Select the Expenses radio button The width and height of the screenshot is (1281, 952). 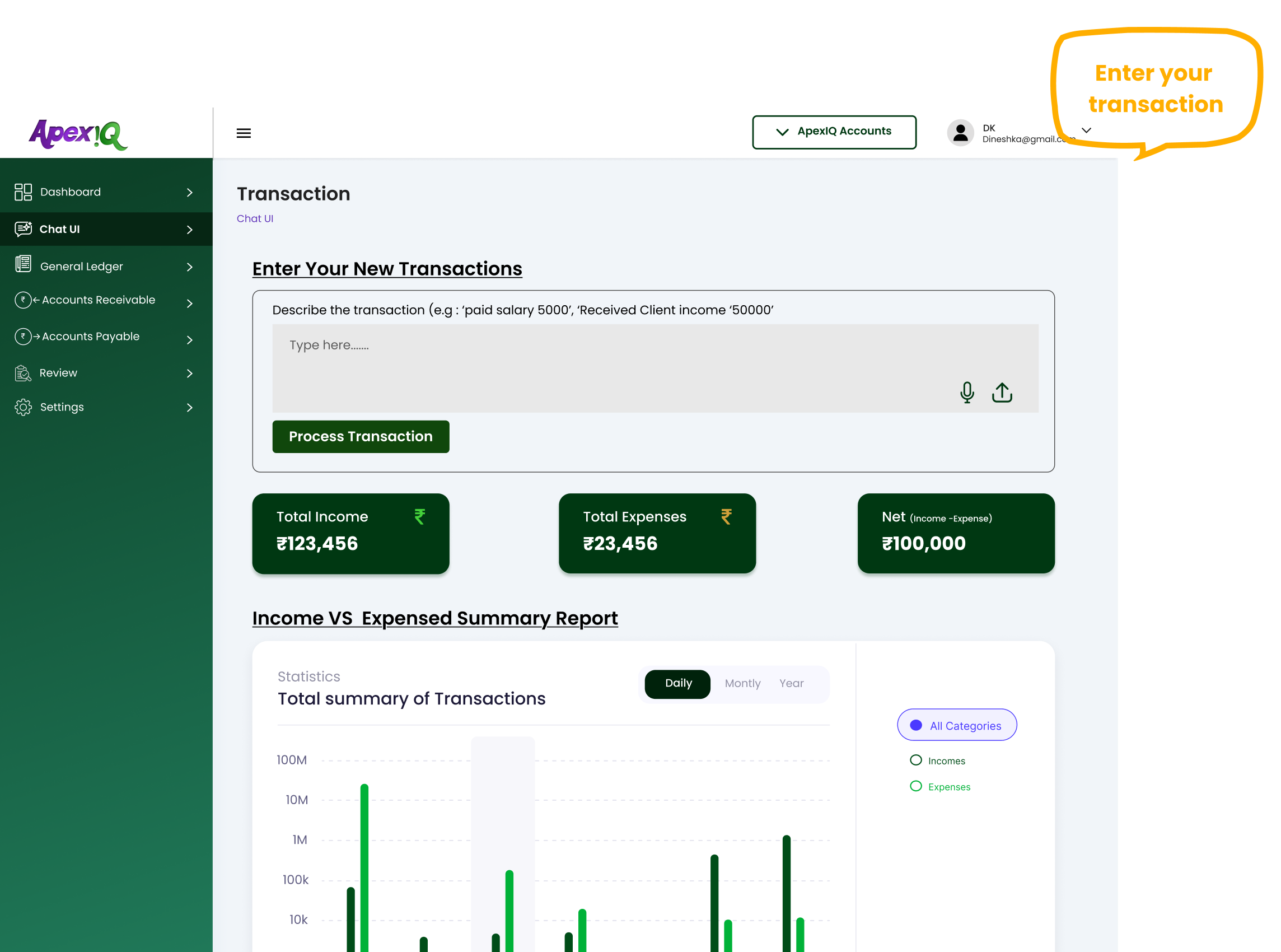[x=917, y=786]
